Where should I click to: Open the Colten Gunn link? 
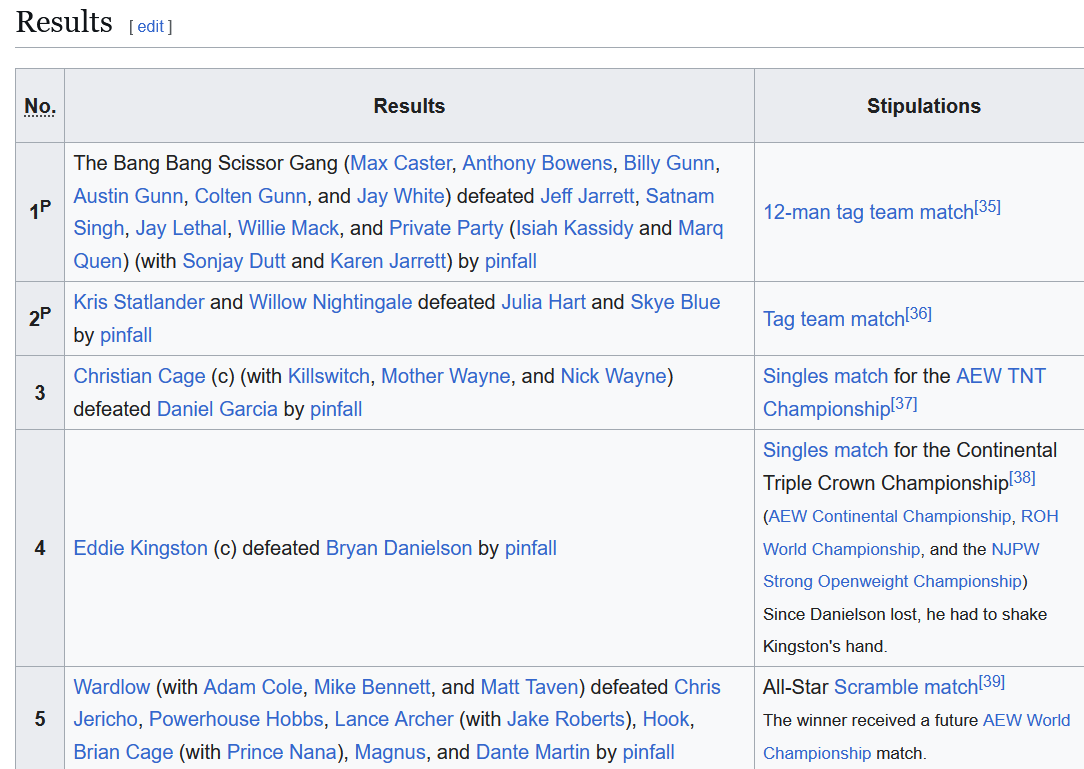250,196
